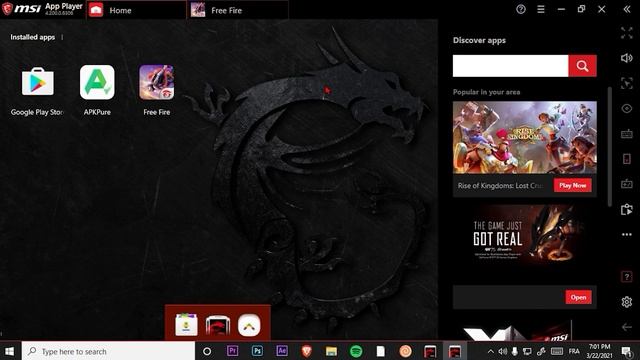This screenshot has width=640, height=360.
Task: Open the red help box icon in sidebar
Action: (627, 277)
